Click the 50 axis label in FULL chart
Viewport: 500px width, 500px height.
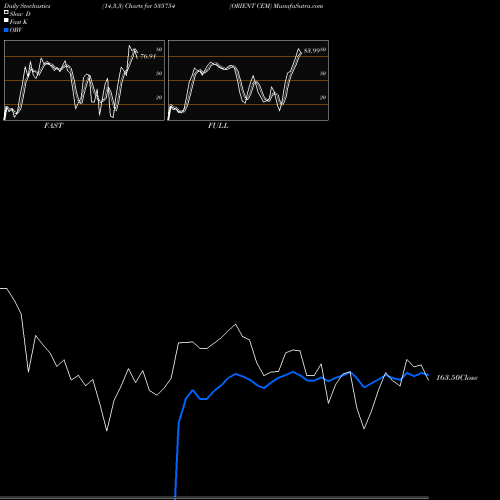323,73
